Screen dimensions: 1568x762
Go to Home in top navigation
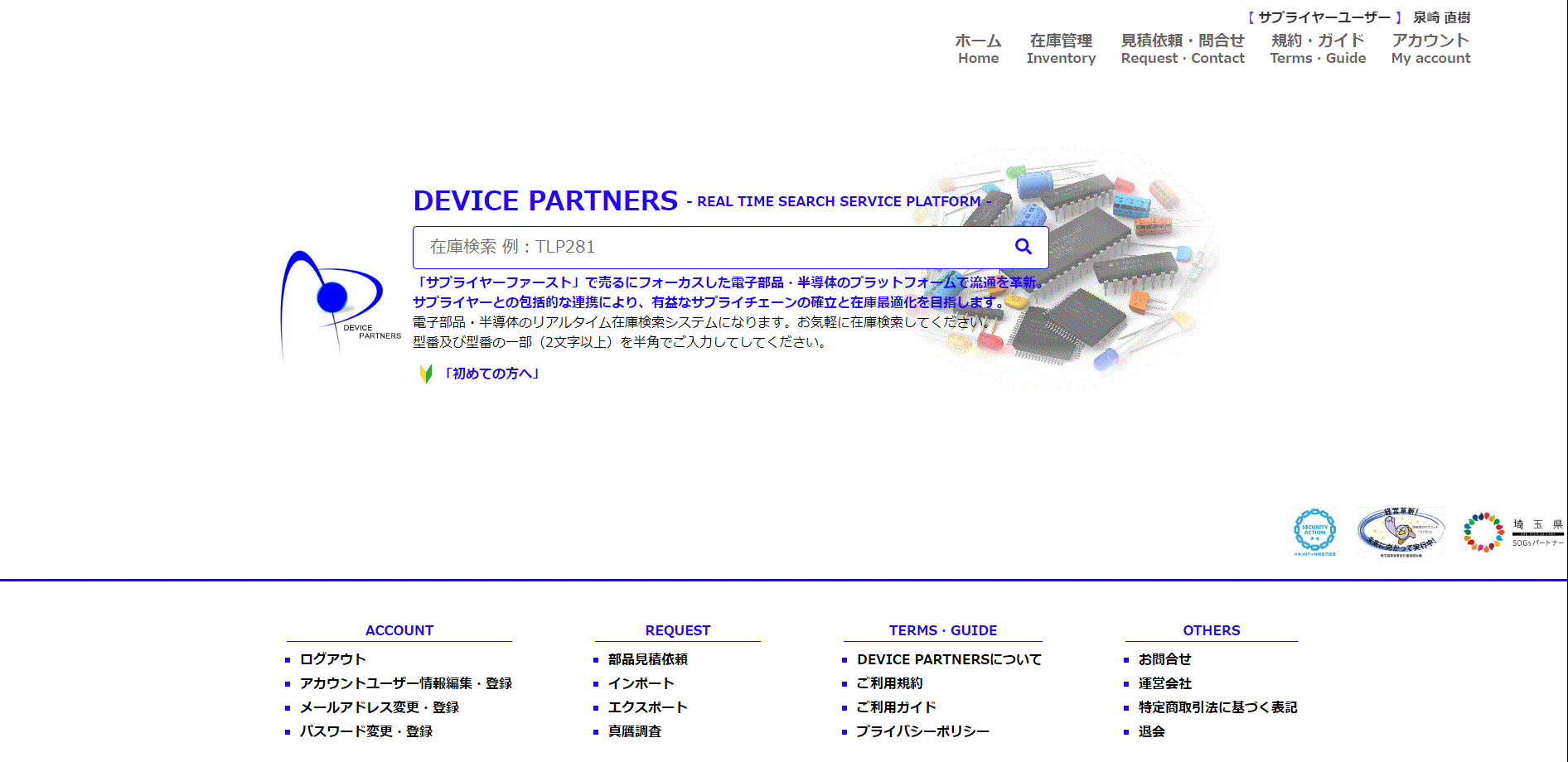[x=978, y=49]
